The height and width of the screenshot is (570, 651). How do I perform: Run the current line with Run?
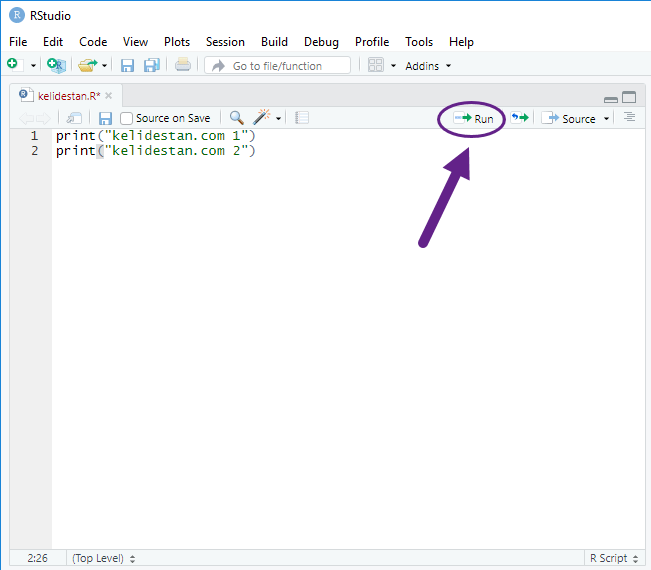click(x=473, y=119)
